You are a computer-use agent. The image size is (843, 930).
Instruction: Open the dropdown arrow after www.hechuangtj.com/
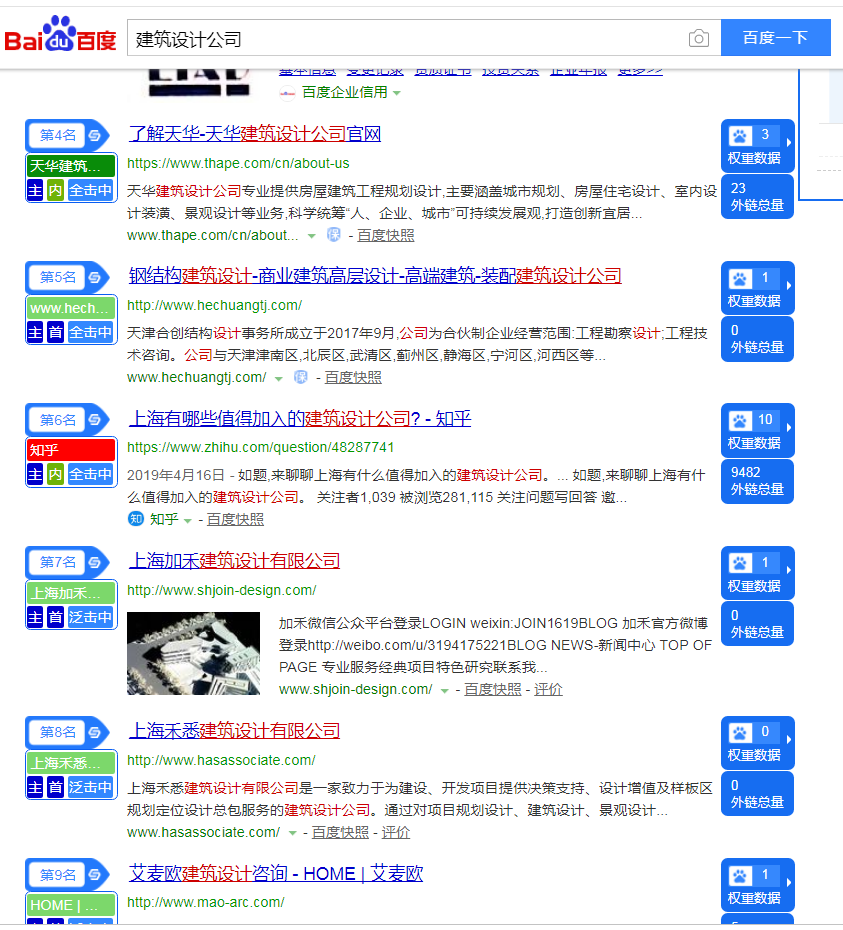(x=278, y=378)
